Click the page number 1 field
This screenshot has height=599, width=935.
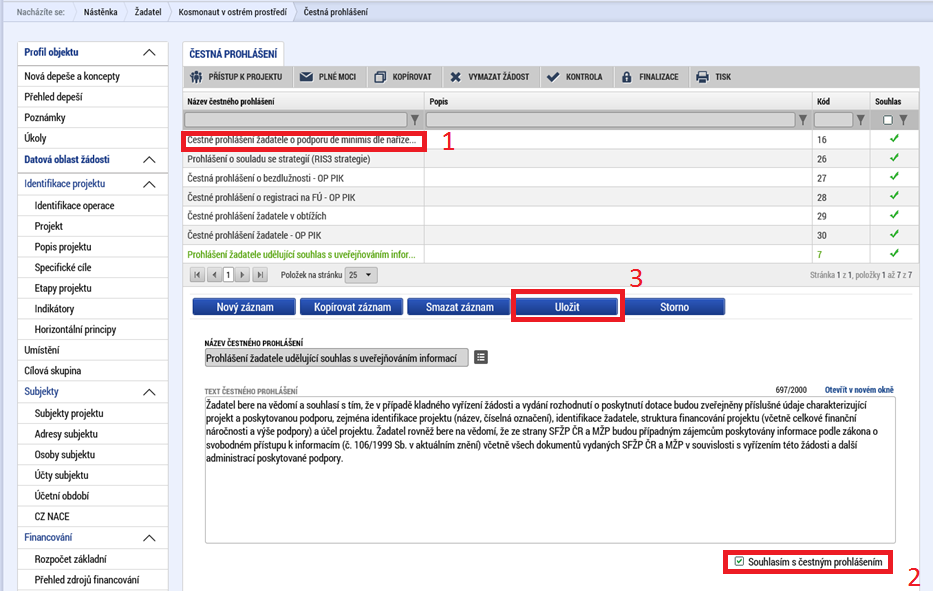click(228, 275)
